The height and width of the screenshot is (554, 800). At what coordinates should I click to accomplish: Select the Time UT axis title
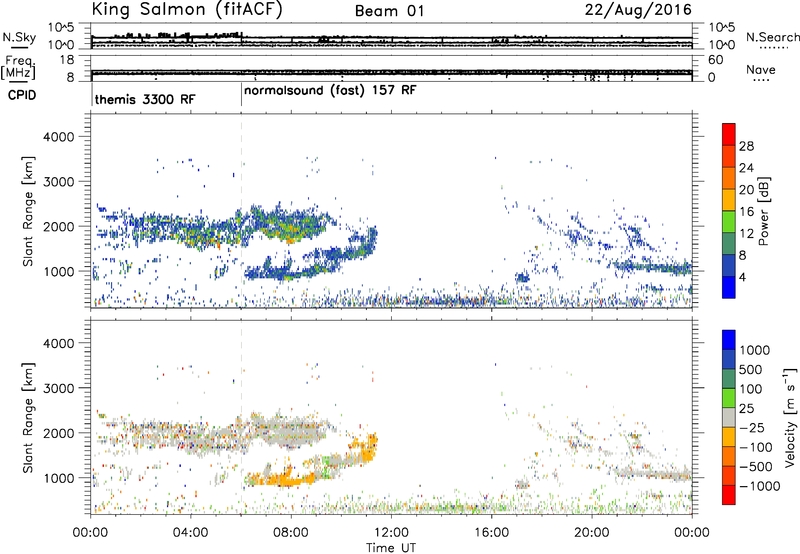391,547
